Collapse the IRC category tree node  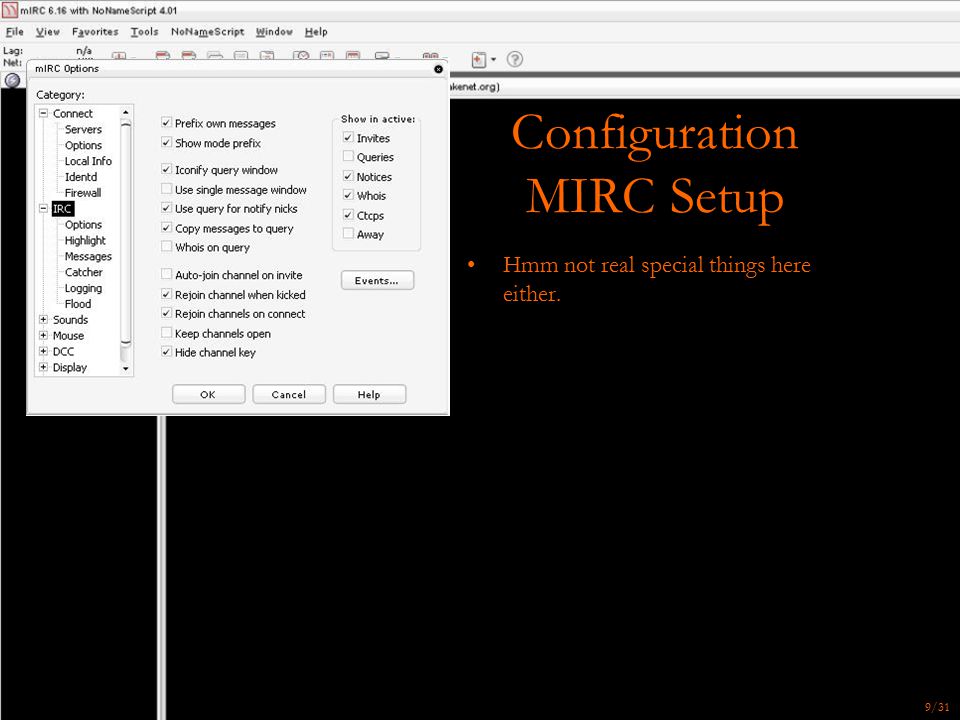(x=43, y=209)
